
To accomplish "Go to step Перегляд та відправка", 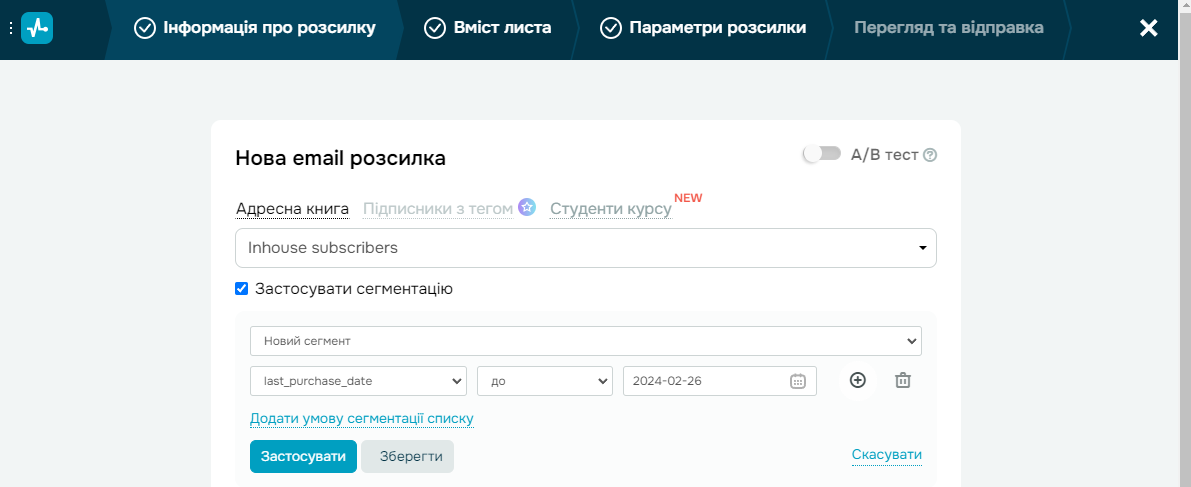I will pos(949,28).
